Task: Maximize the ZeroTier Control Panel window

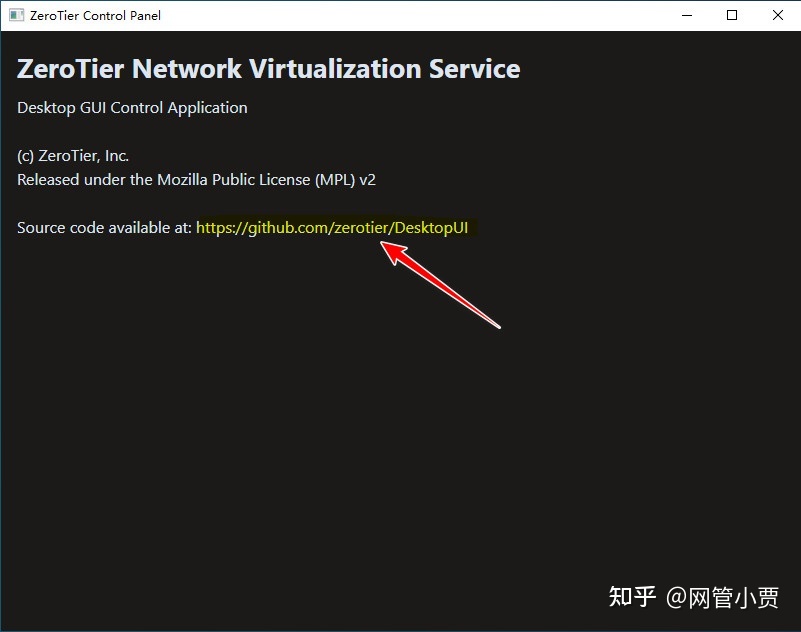Action: click(732, 15)
